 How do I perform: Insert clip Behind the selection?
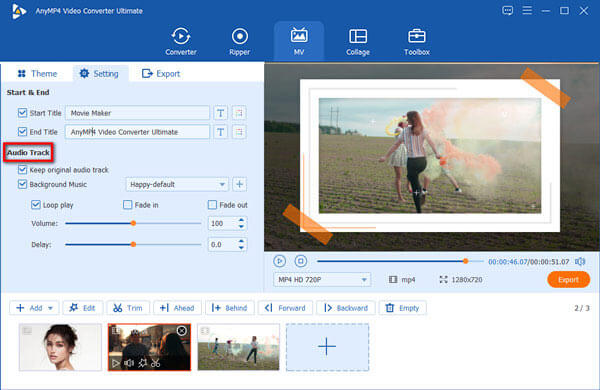(x=230, y=308)
